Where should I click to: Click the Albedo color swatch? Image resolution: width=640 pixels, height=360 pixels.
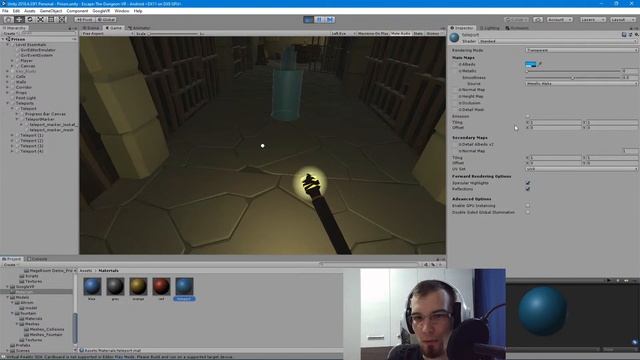[531, 64]
